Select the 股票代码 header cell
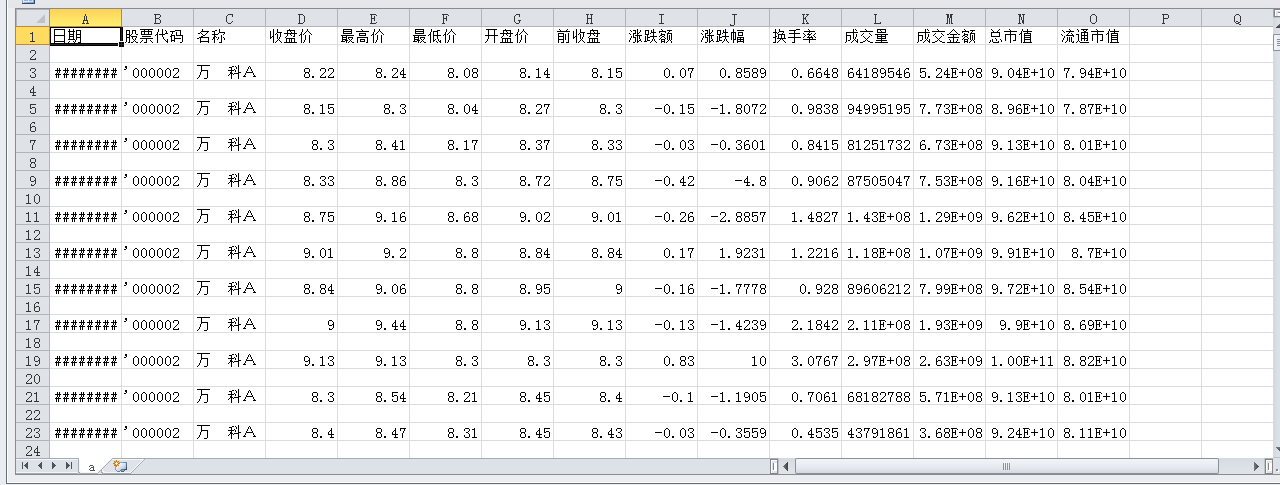Image resolution: width=1280 pixels, height=485 pixels. click(157, 36)
